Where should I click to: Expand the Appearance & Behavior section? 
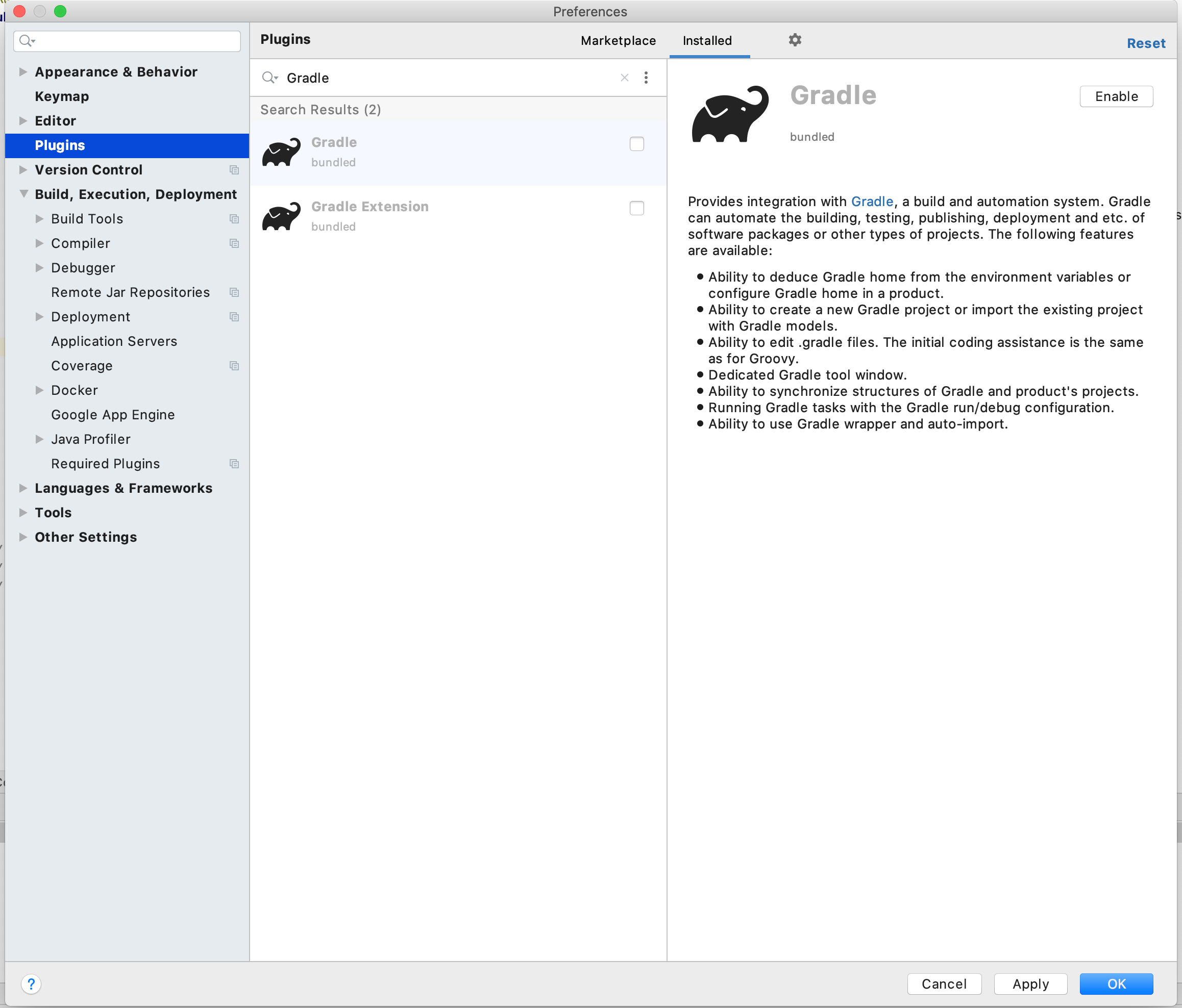click(23, 72)
